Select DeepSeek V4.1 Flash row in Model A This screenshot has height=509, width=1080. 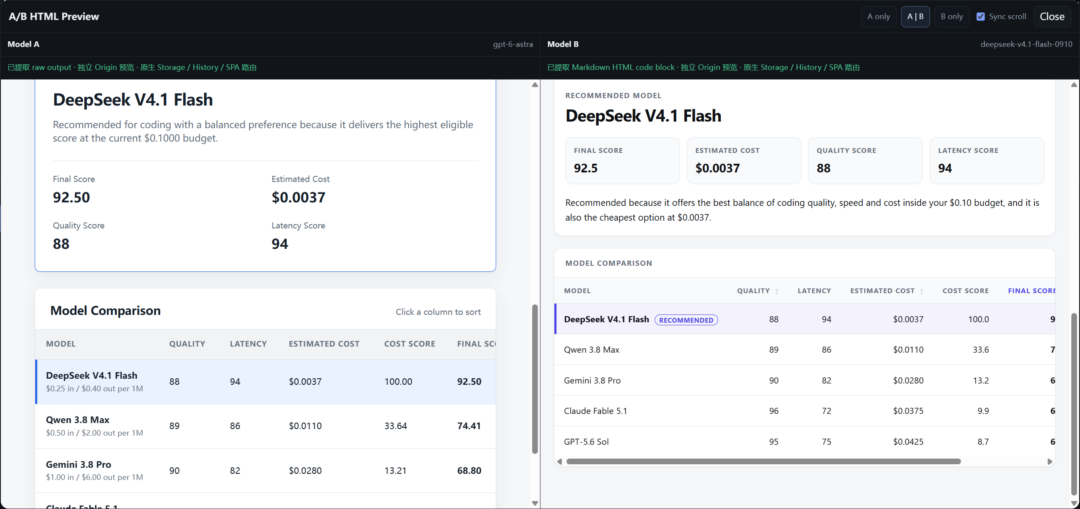point(265,382)
